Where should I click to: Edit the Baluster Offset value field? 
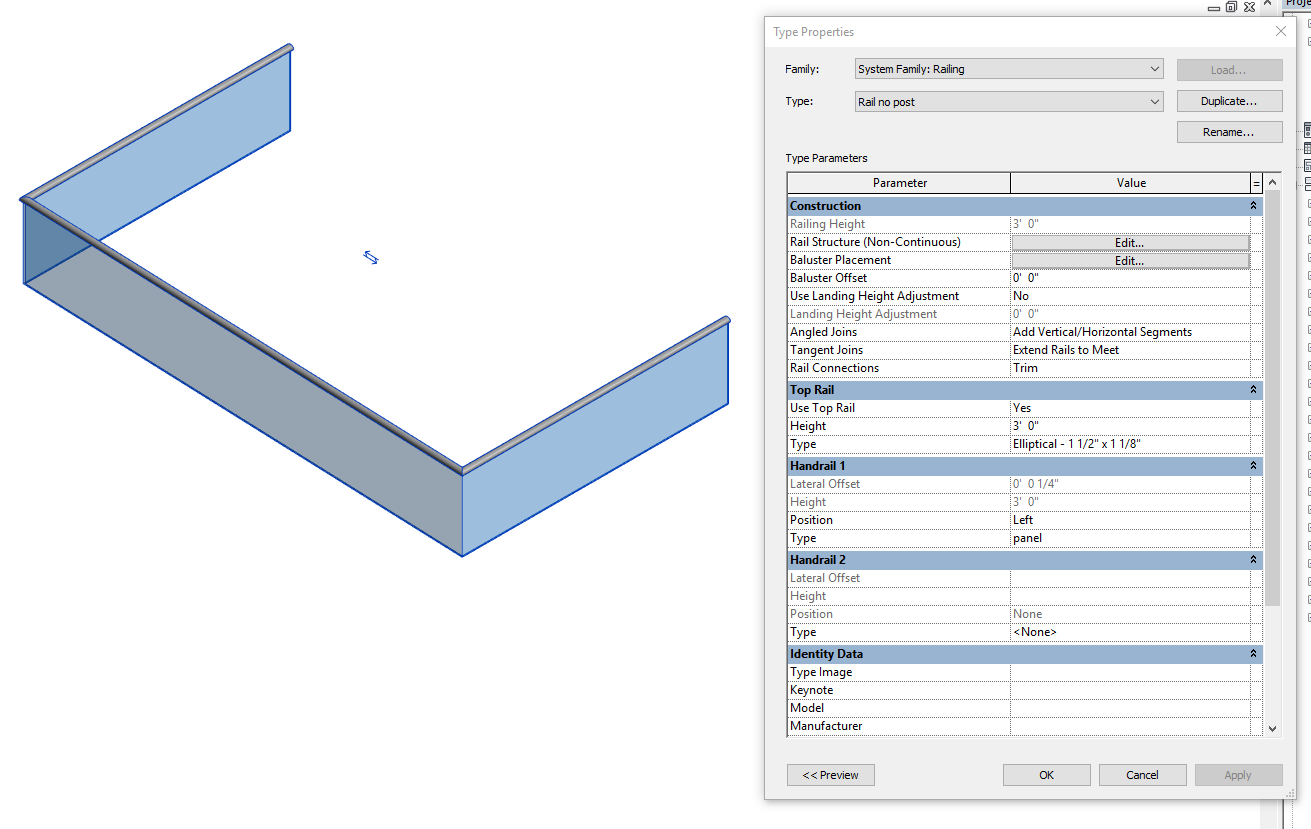[x=1130, y=277]
